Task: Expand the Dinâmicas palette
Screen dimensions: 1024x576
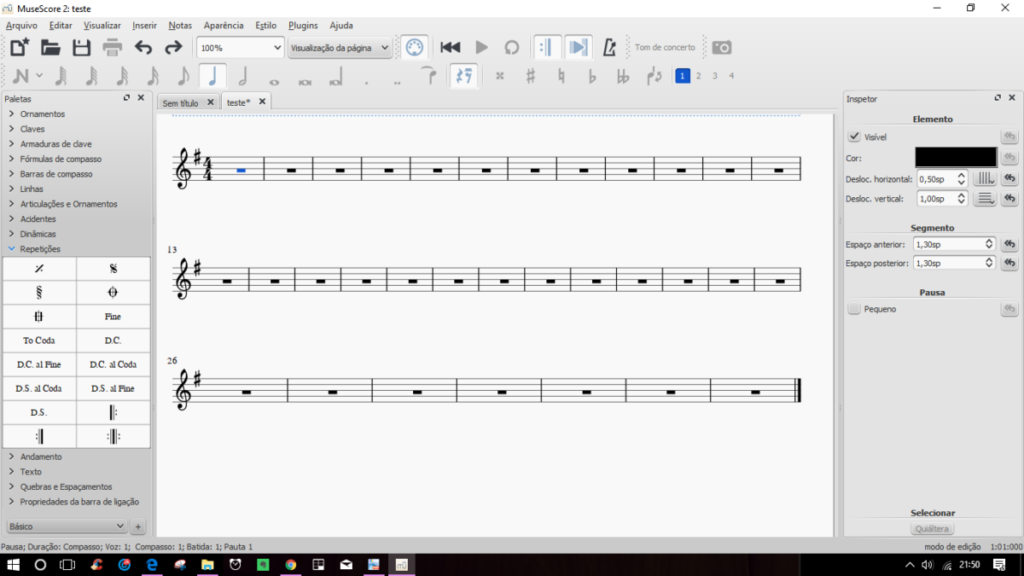Action: click(x=38, y=234)
